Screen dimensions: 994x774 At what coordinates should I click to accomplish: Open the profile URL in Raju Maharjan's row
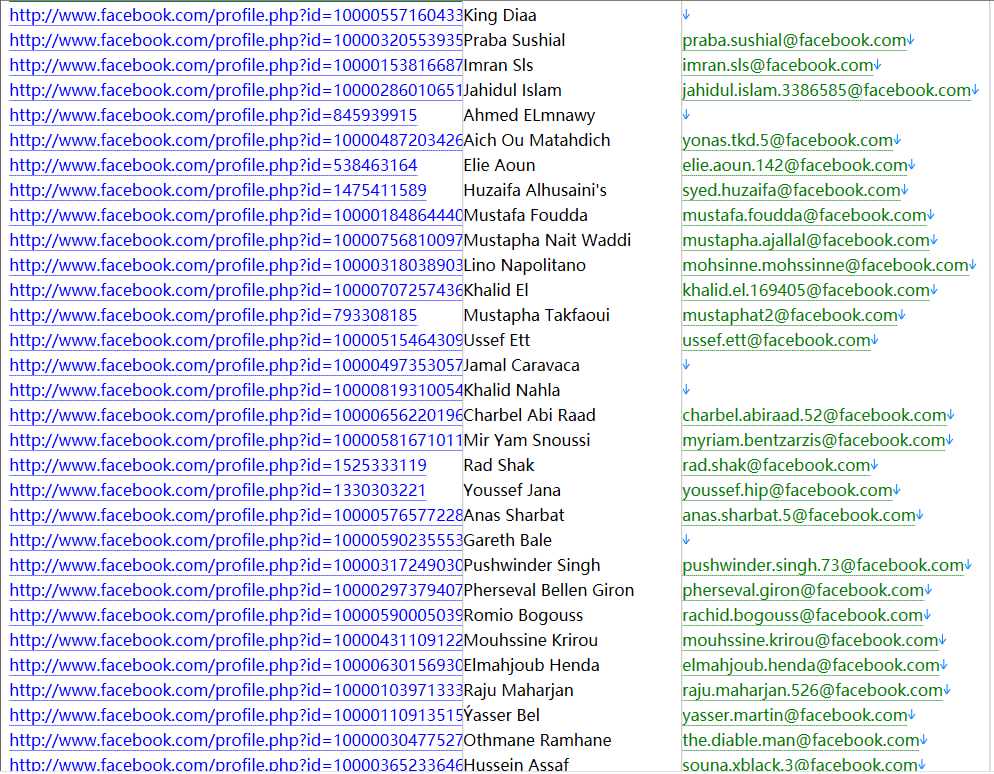[236, 690]
